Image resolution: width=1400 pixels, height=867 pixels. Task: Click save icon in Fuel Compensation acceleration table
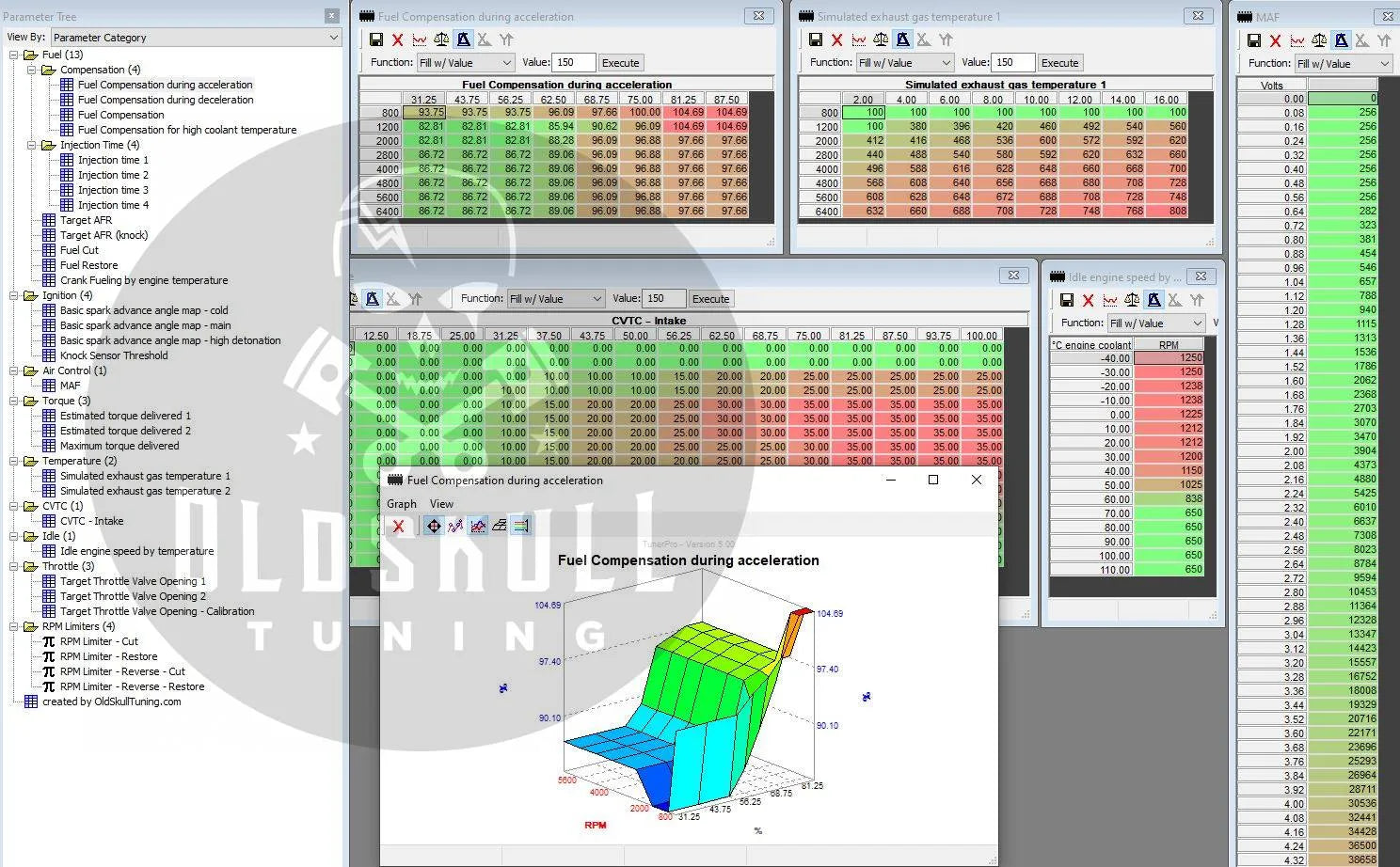375,39
